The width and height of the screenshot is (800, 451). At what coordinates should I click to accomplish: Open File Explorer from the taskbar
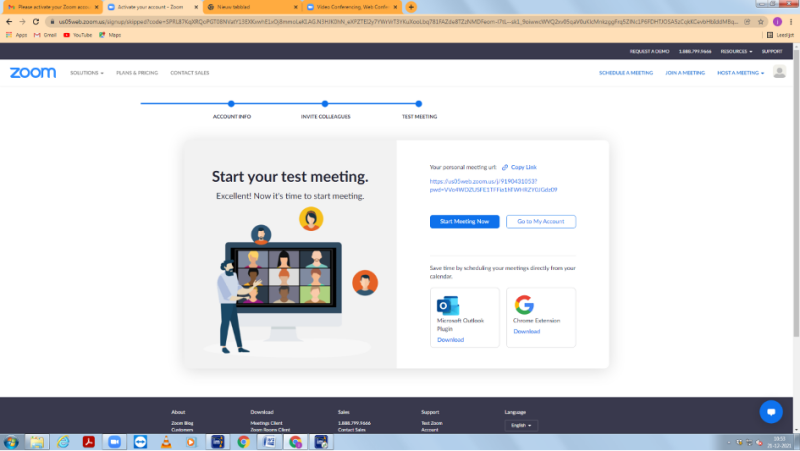[x=37, y=442]
